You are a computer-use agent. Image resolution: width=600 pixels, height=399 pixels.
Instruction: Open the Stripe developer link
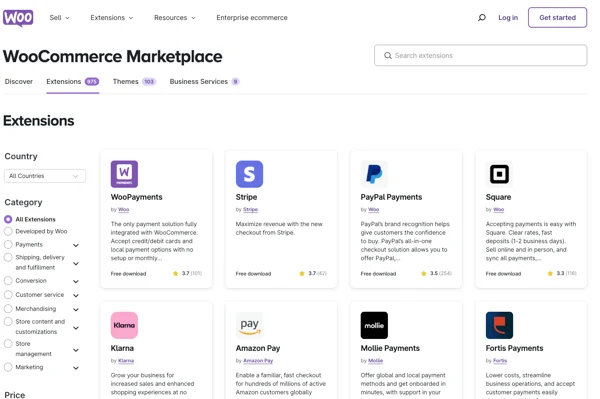(250, 210)
